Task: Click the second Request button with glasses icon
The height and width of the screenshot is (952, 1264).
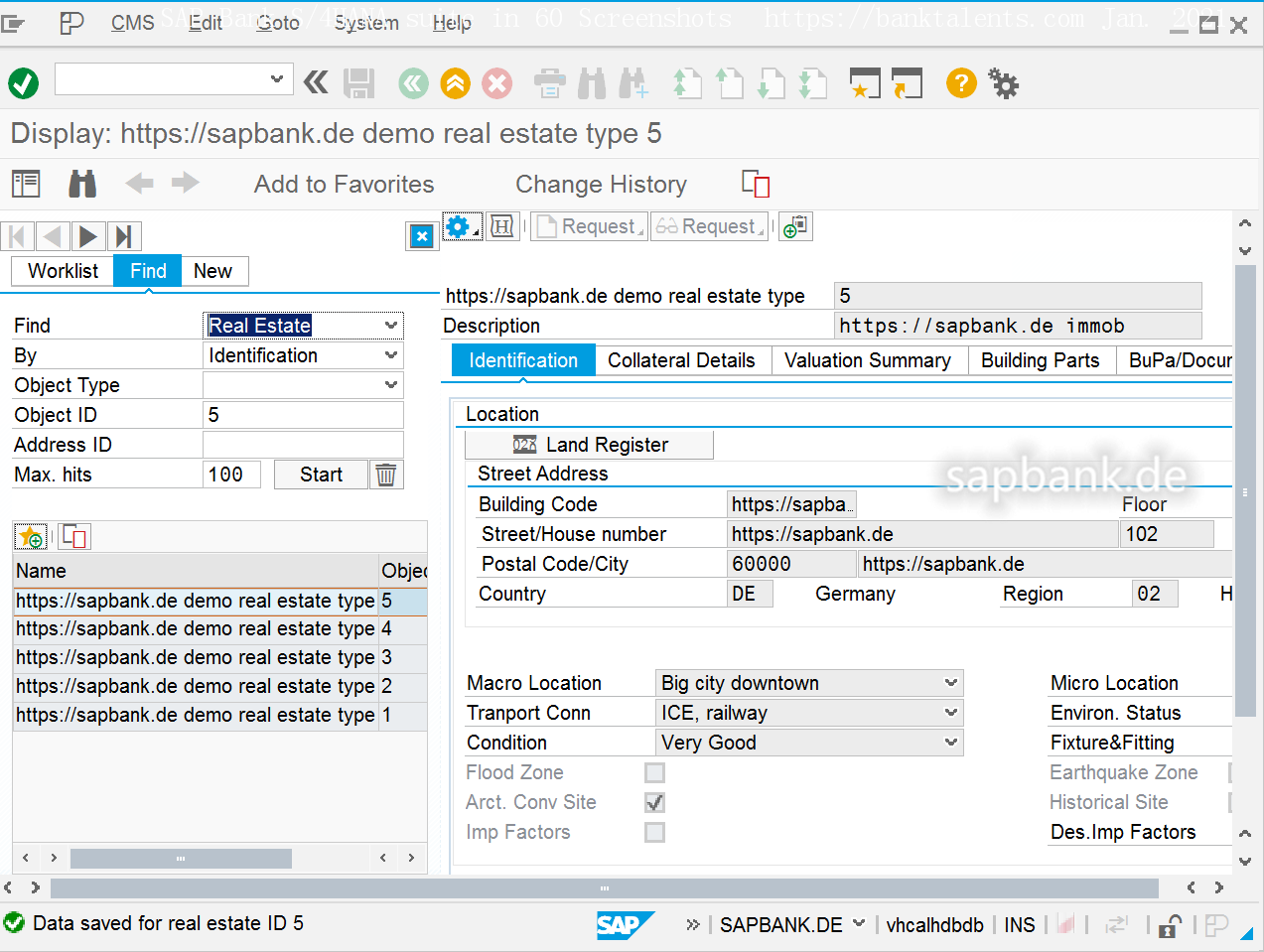Action: (710, 226)
